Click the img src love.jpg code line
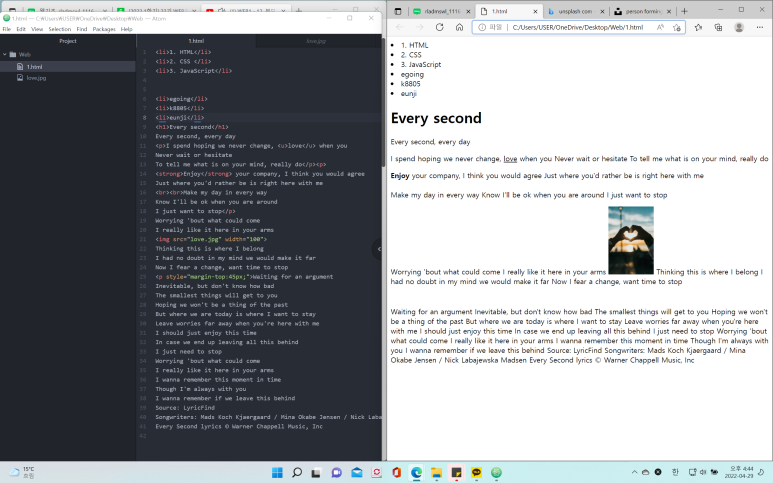 coord(211,239)
